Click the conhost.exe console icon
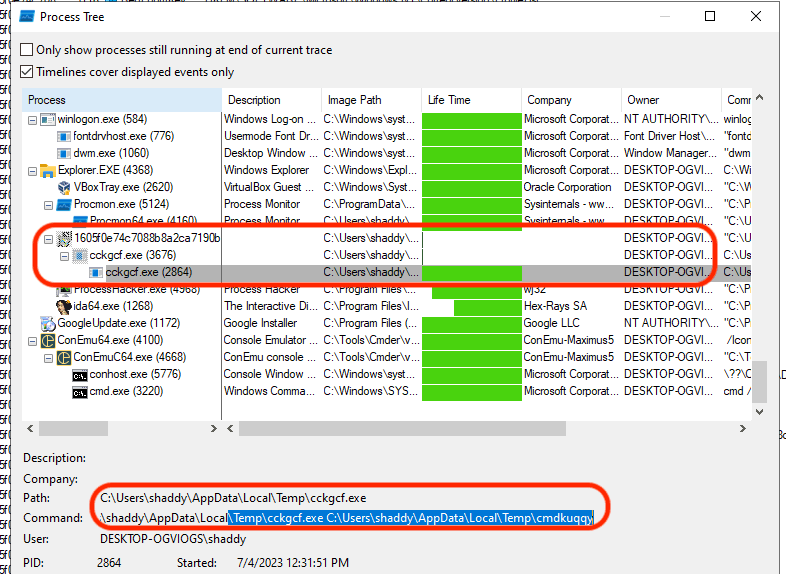Image resolution: width=786 pixels, height=574 pixels. click(80, 375)
